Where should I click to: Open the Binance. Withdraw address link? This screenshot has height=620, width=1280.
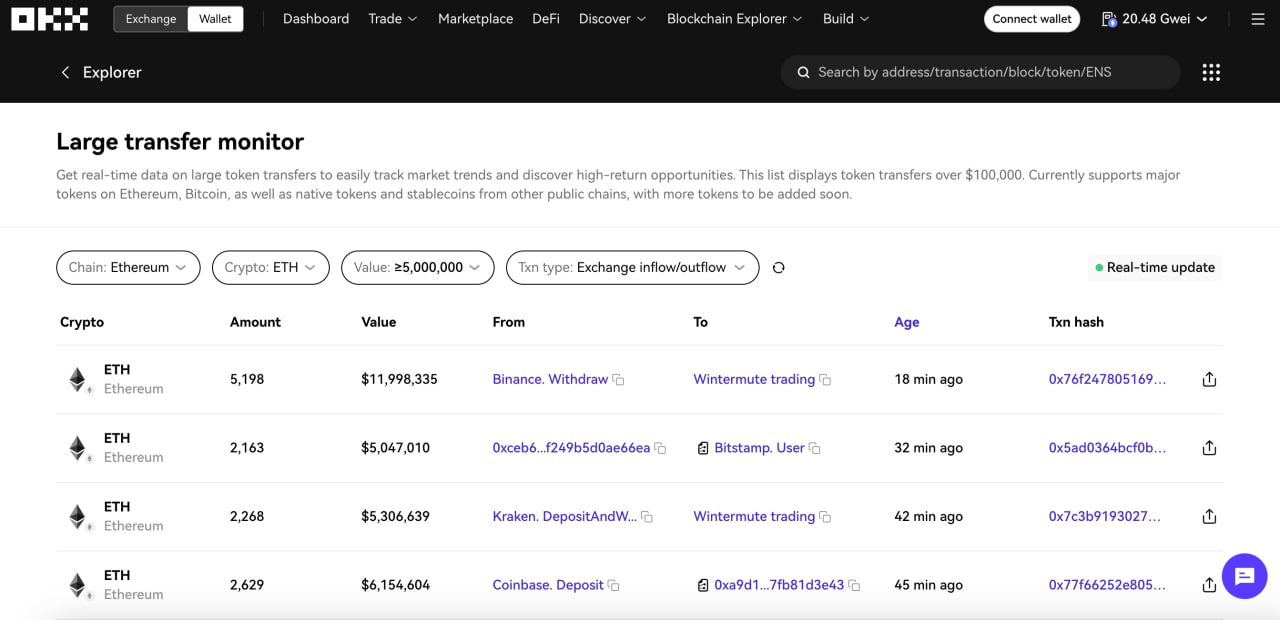(550, 379)
